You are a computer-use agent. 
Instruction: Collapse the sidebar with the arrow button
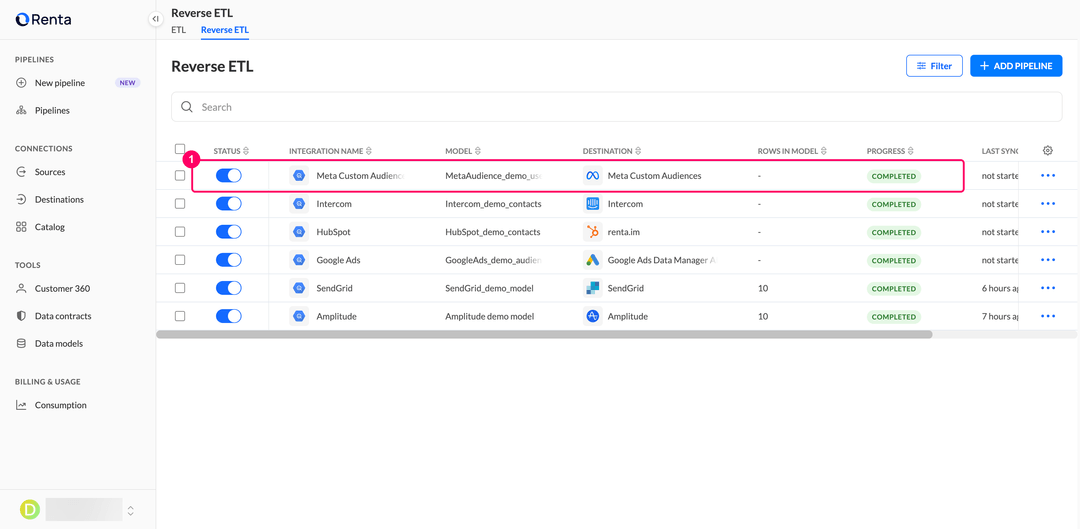click(156, 19)
